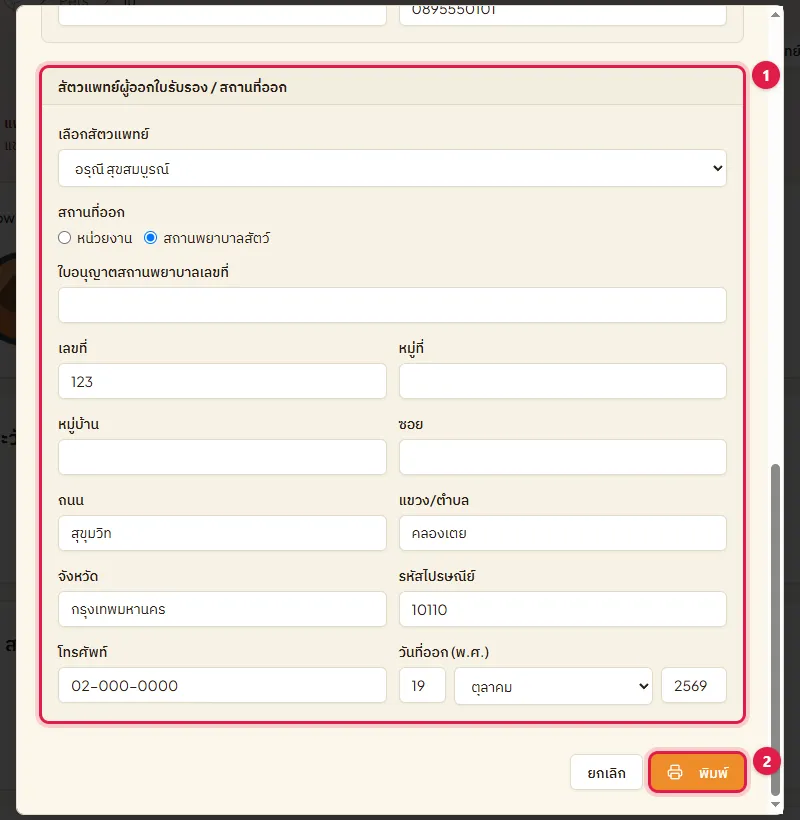The width and height of the screenshot is (800, 820).
Task: Click the เลขที่ field containing 123
Action: [x=222, y=381]
